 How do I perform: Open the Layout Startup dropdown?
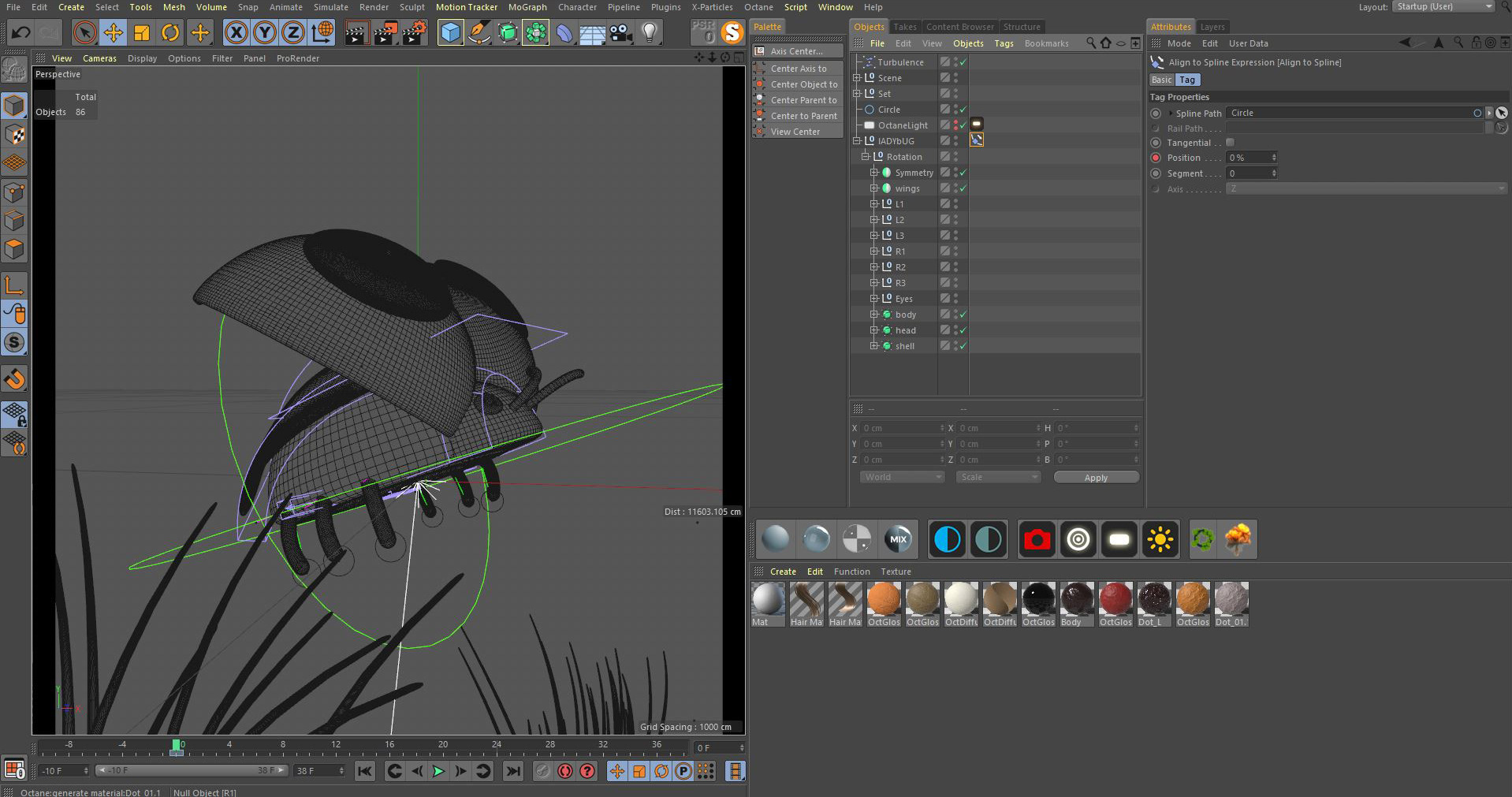(1443, 7)
